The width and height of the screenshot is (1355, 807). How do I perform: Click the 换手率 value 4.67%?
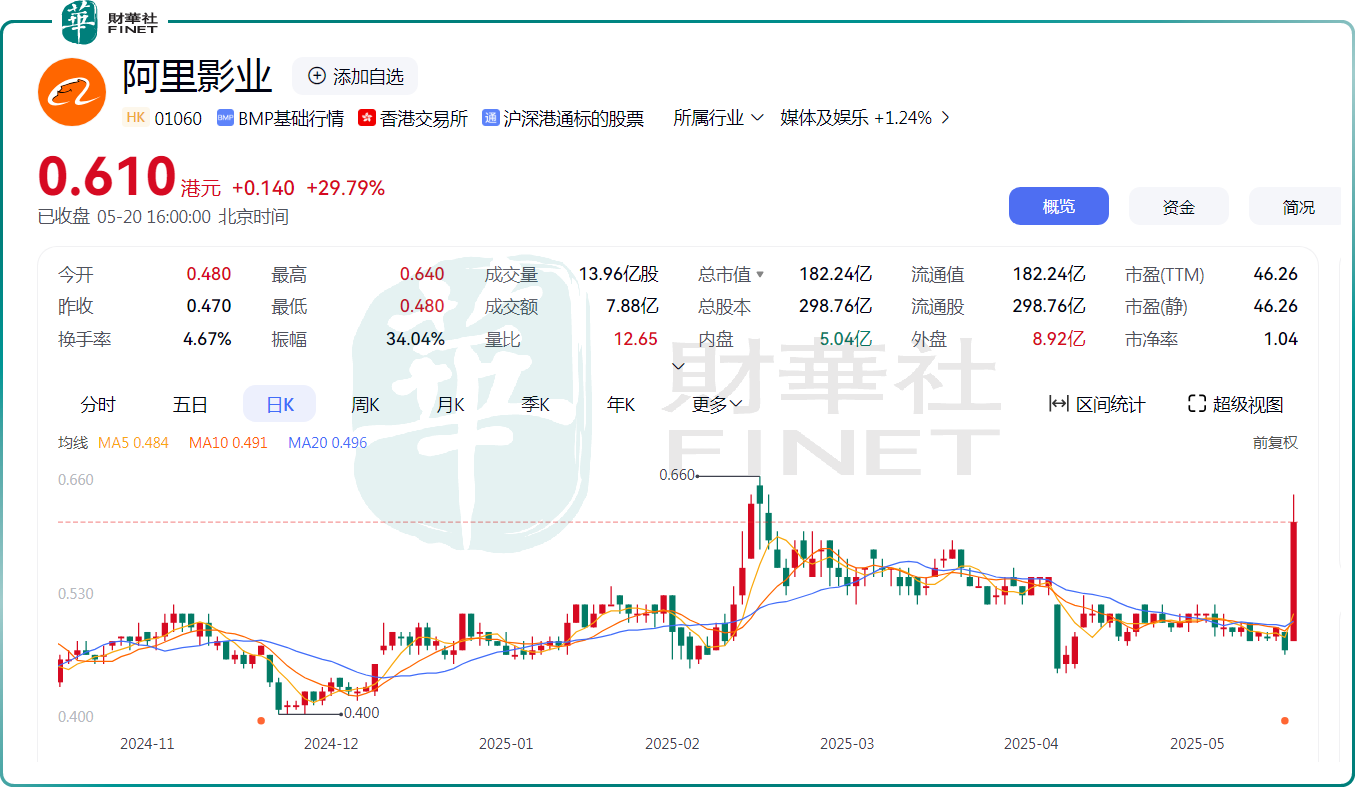pyautogui.click(x=207, y=339)
